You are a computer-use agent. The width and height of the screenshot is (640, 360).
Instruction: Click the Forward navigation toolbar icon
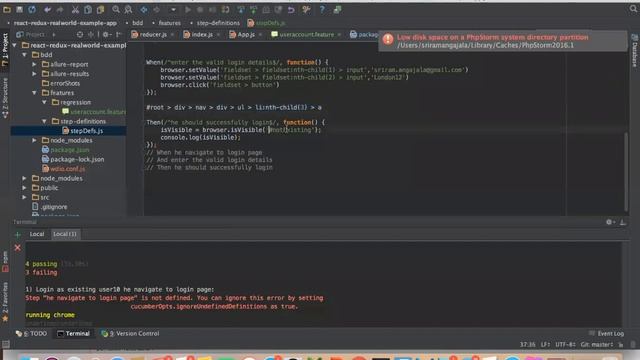pos(156,9)
